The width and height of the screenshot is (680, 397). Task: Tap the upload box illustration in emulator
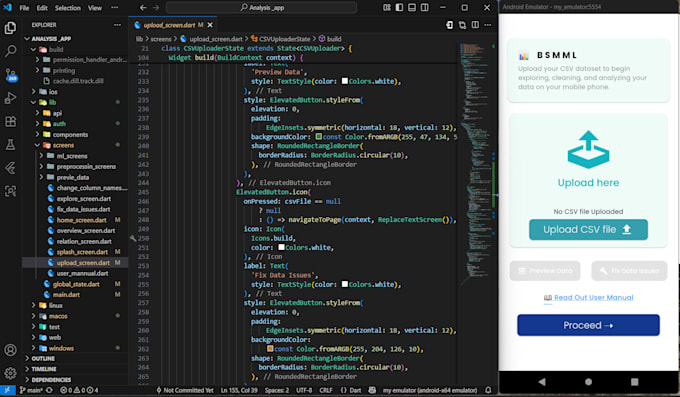(x=588, y=149)
